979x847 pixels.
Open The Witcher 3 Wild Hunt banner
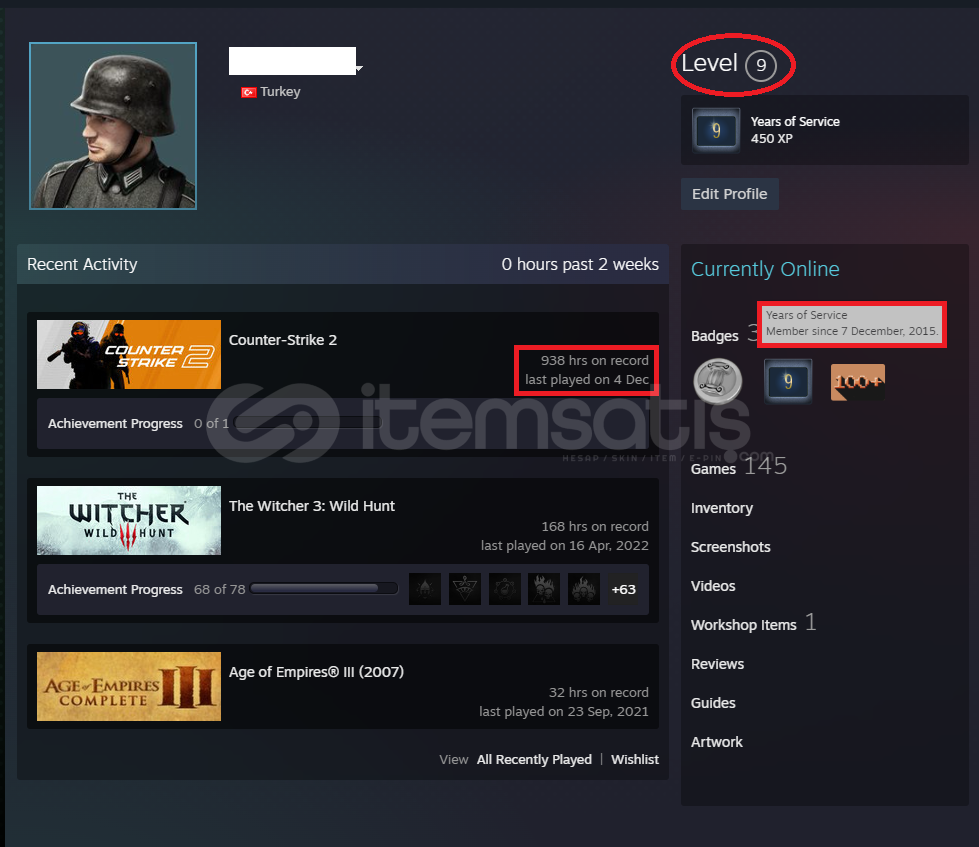(129, 521)
